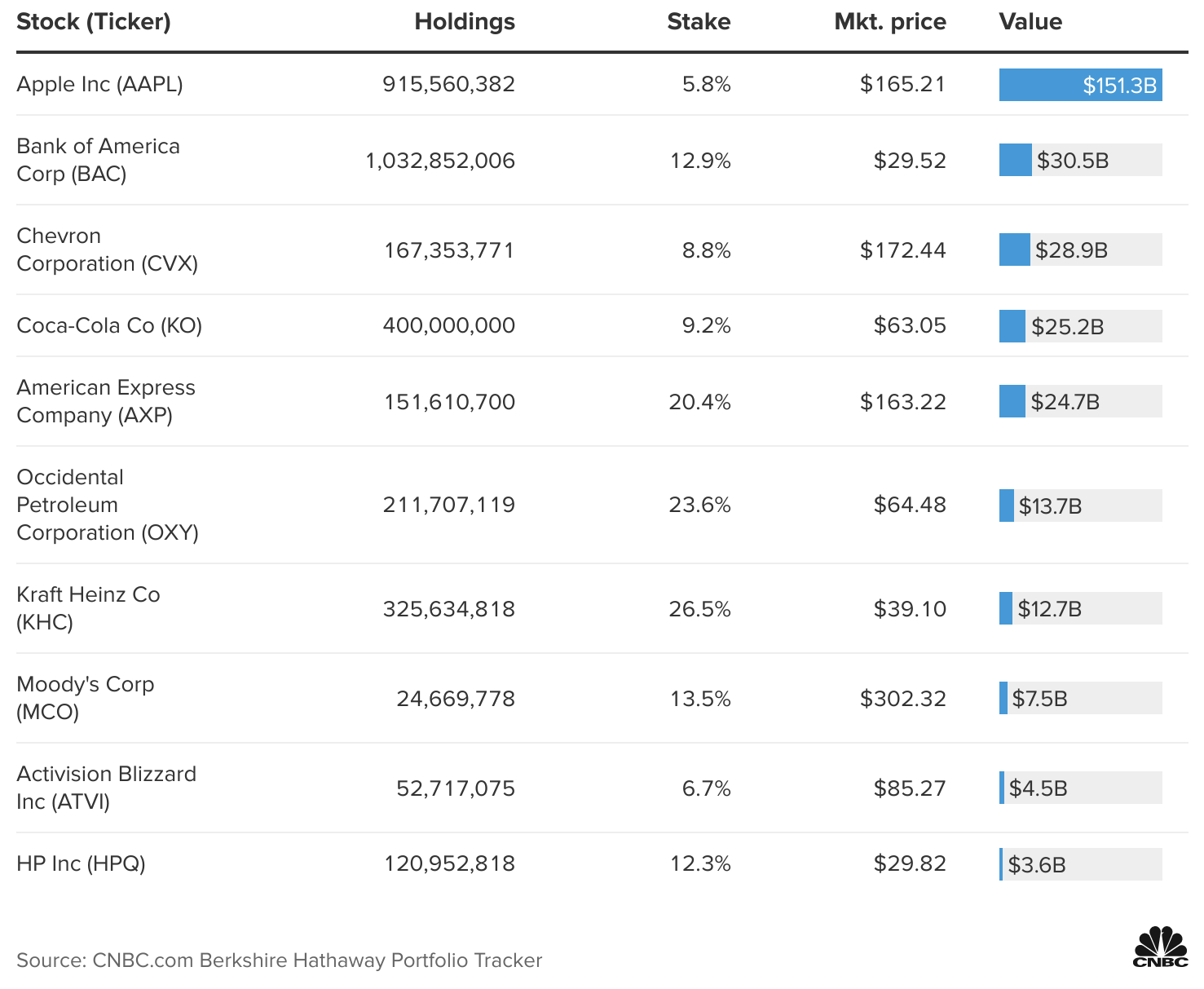Click the Apple value bar showing $151.3B

pos(1080,84)
